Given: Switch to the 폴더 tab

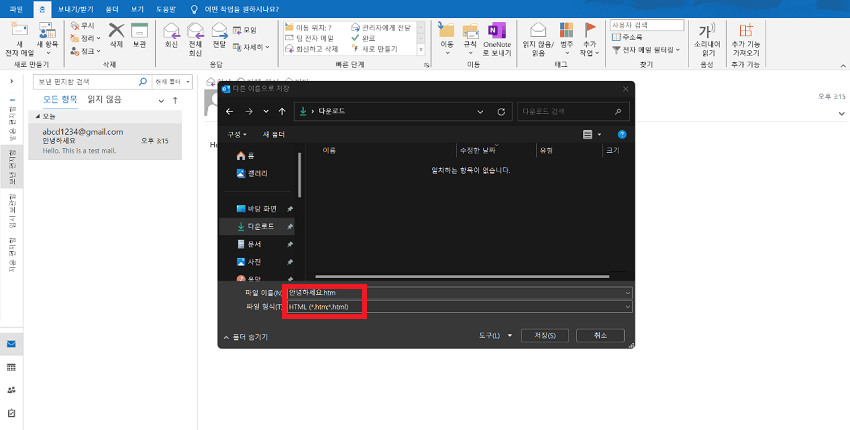Looking at the screenshot, I should [x=112, y=9].
